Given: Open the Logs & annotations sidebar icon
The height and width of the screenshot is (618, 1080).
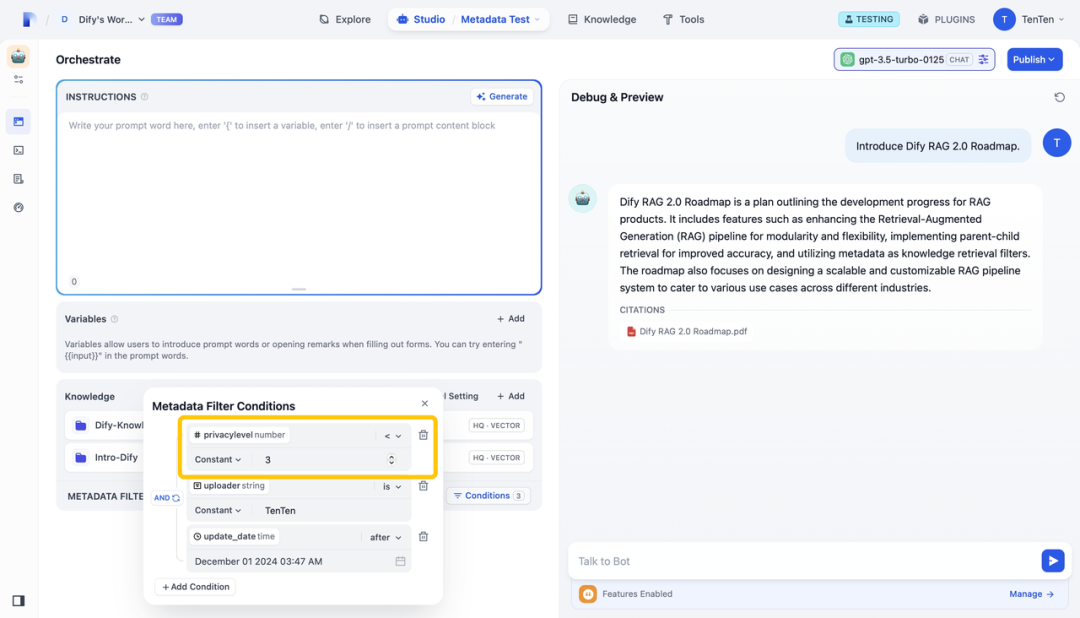Looking at the screenshot, I should click(19, 179).
